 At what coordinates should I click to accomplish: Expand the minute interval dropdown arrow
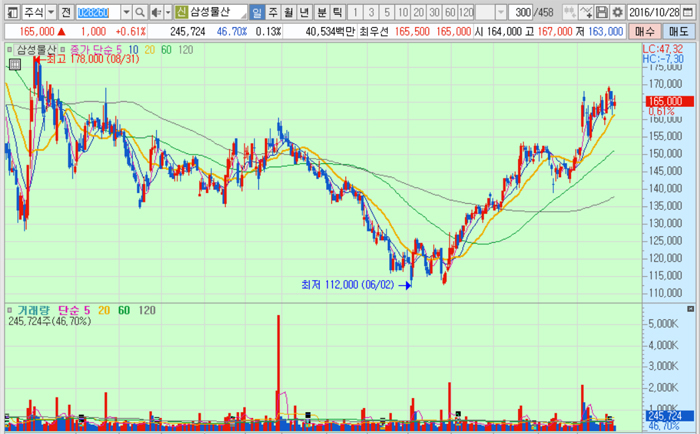[501, 12]
